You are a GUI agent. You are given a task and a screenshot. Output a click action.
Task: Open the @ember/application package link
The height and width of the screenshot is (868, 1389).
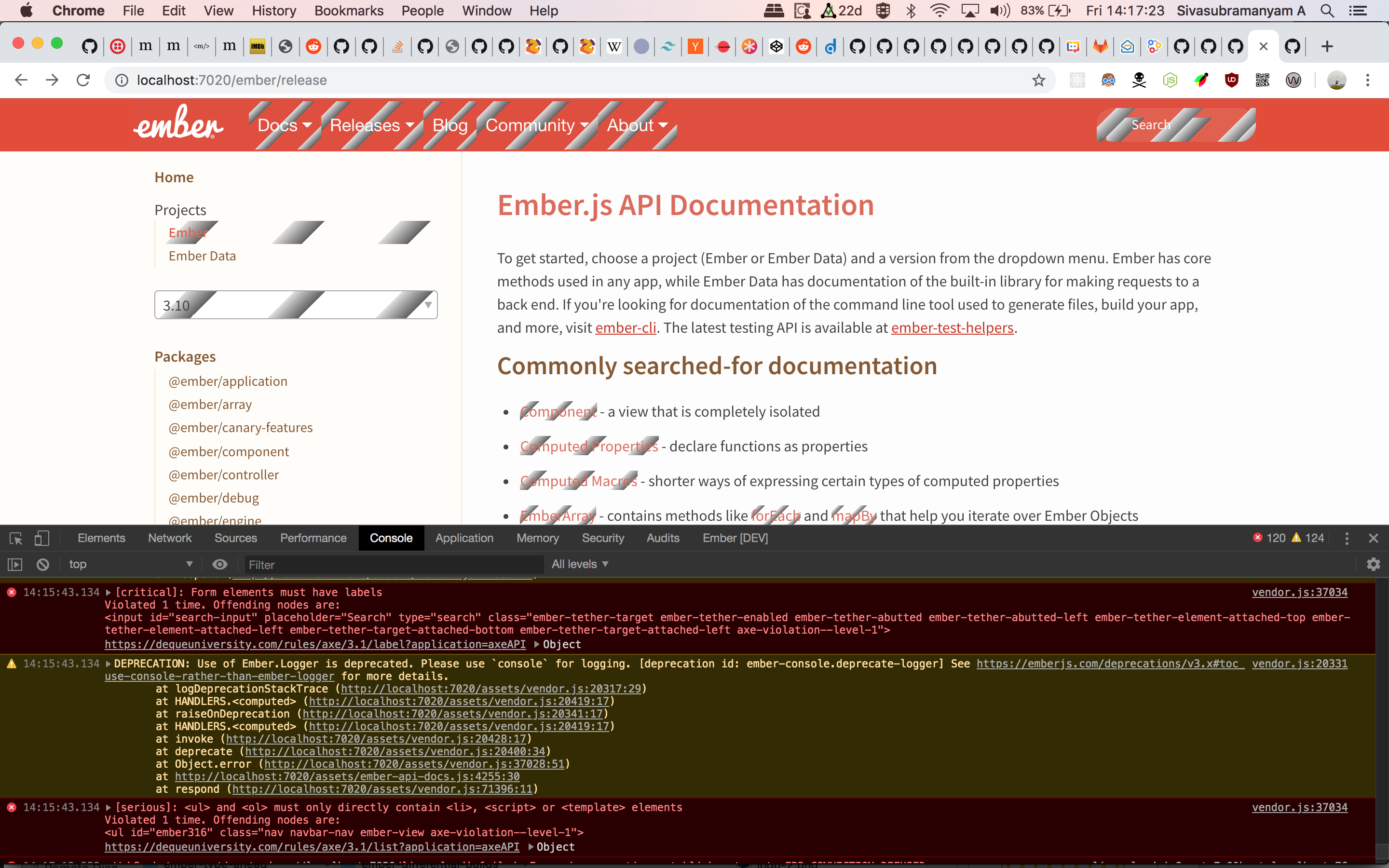pos(228,382)
